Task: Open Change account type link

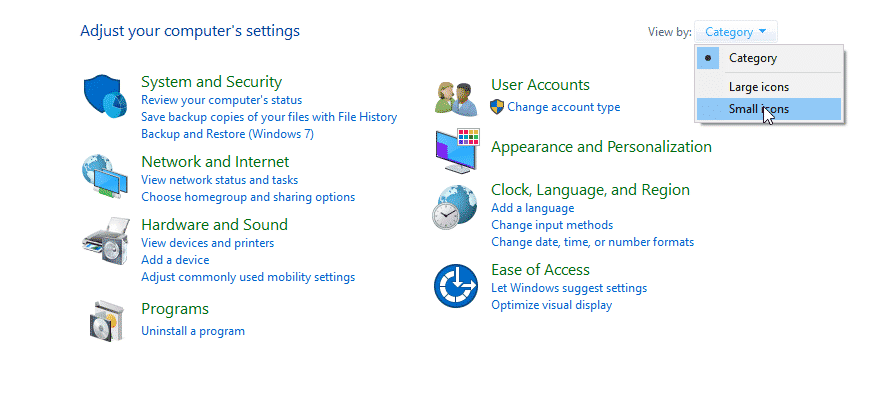Action: (563, 107)
